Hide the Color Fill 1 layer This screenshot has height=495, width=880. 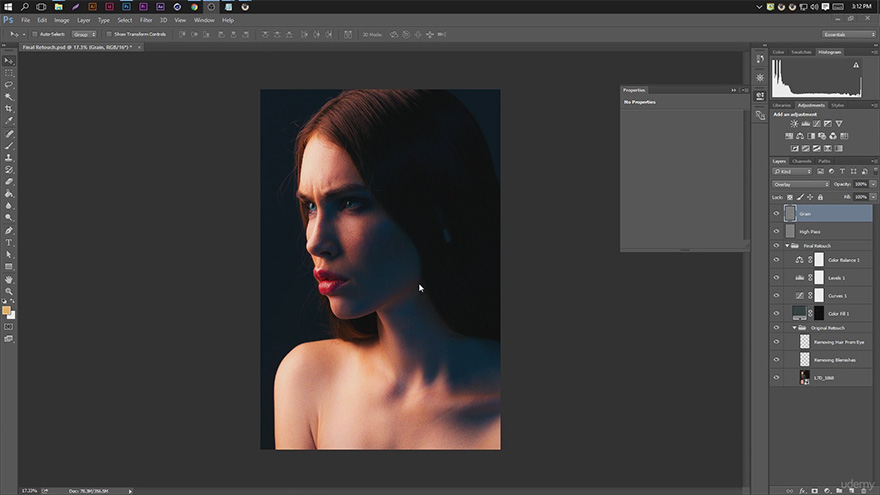pyautogui.click(x=776, y=313)
